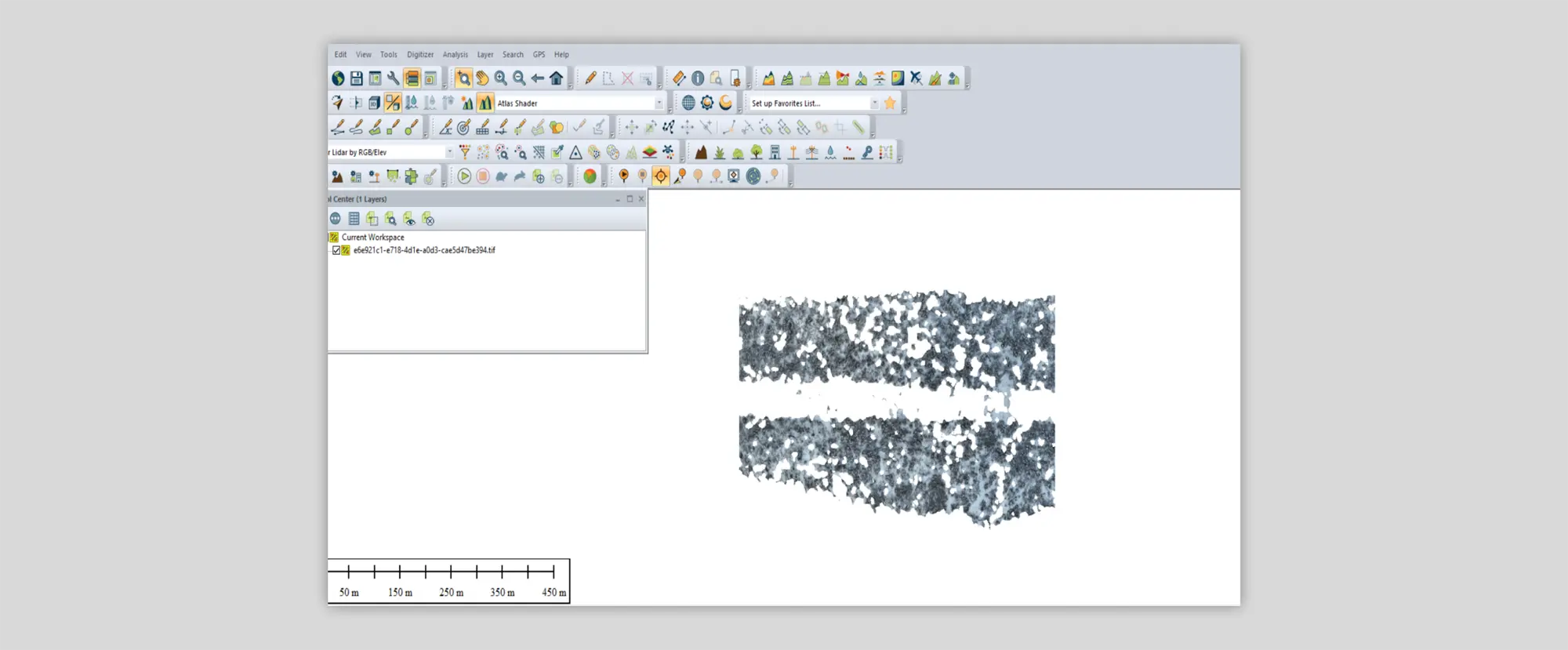The image size is (1568, 650).
Task: Open 3D View cube icon
Action: [x=374, y=103]
